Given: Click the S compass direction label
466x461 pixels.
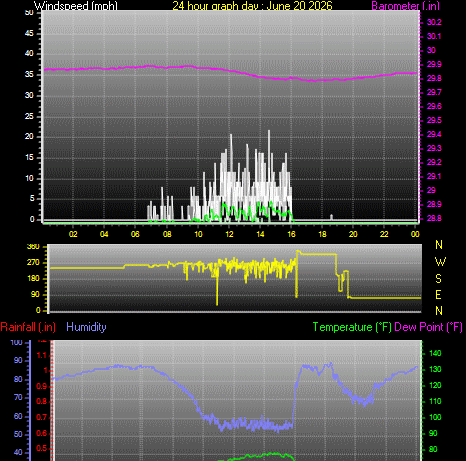Looking at the screenshot, I should coord(439,278).
